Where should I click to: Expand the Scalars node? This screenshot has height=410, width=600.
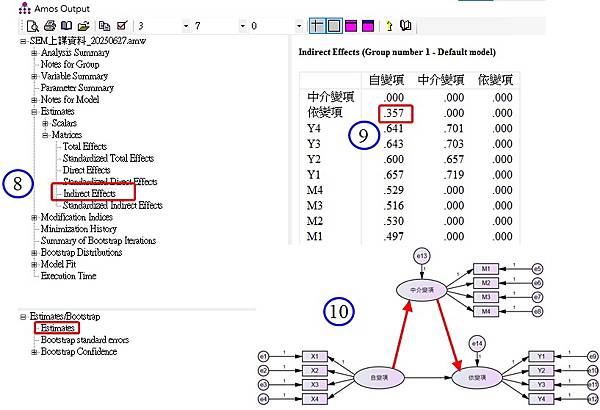point(45,123)
